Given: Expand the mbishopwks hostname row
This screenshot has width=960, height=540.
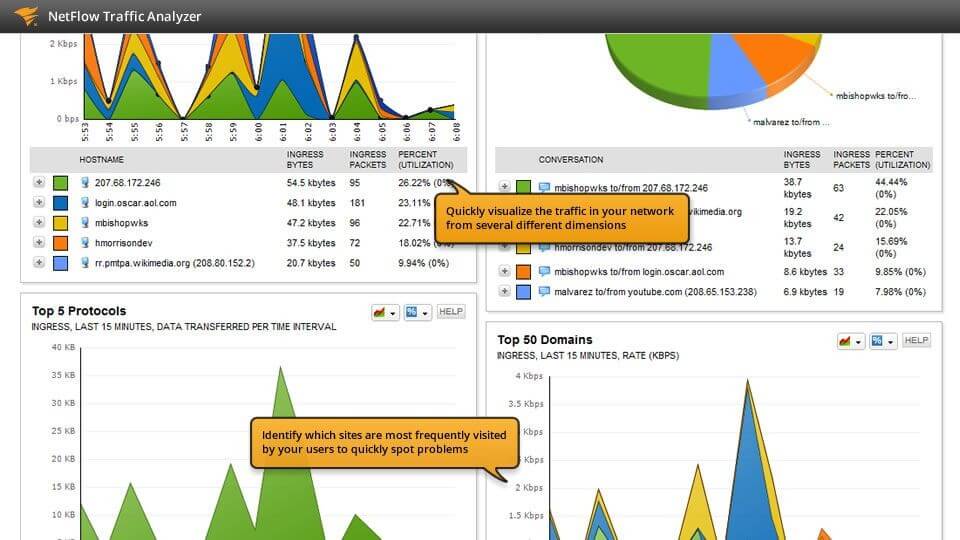Looking at the screenshot, I should click(39, 222).
